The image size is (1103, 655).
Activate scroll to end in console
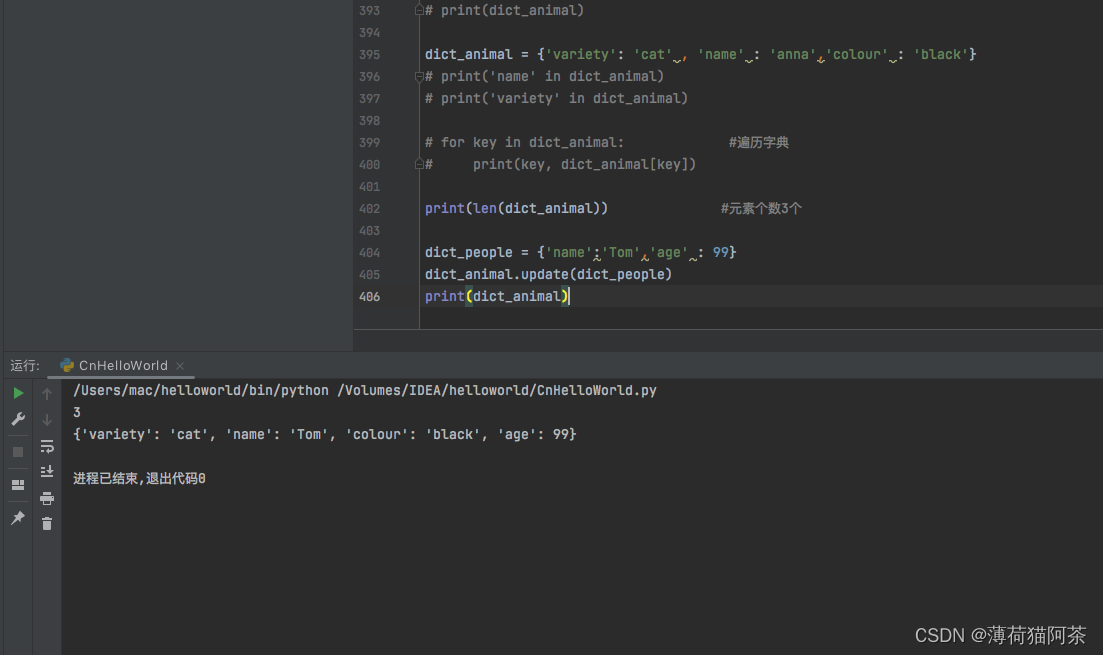[x=47, y=471]
